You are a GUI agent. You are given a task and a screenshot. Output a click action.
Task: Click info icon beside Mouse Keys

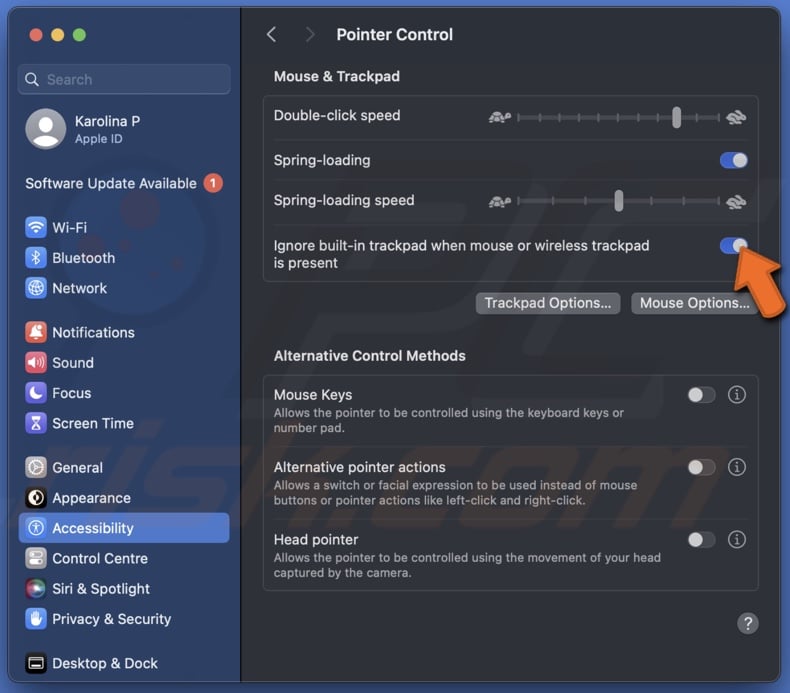[x=737, y=395]
